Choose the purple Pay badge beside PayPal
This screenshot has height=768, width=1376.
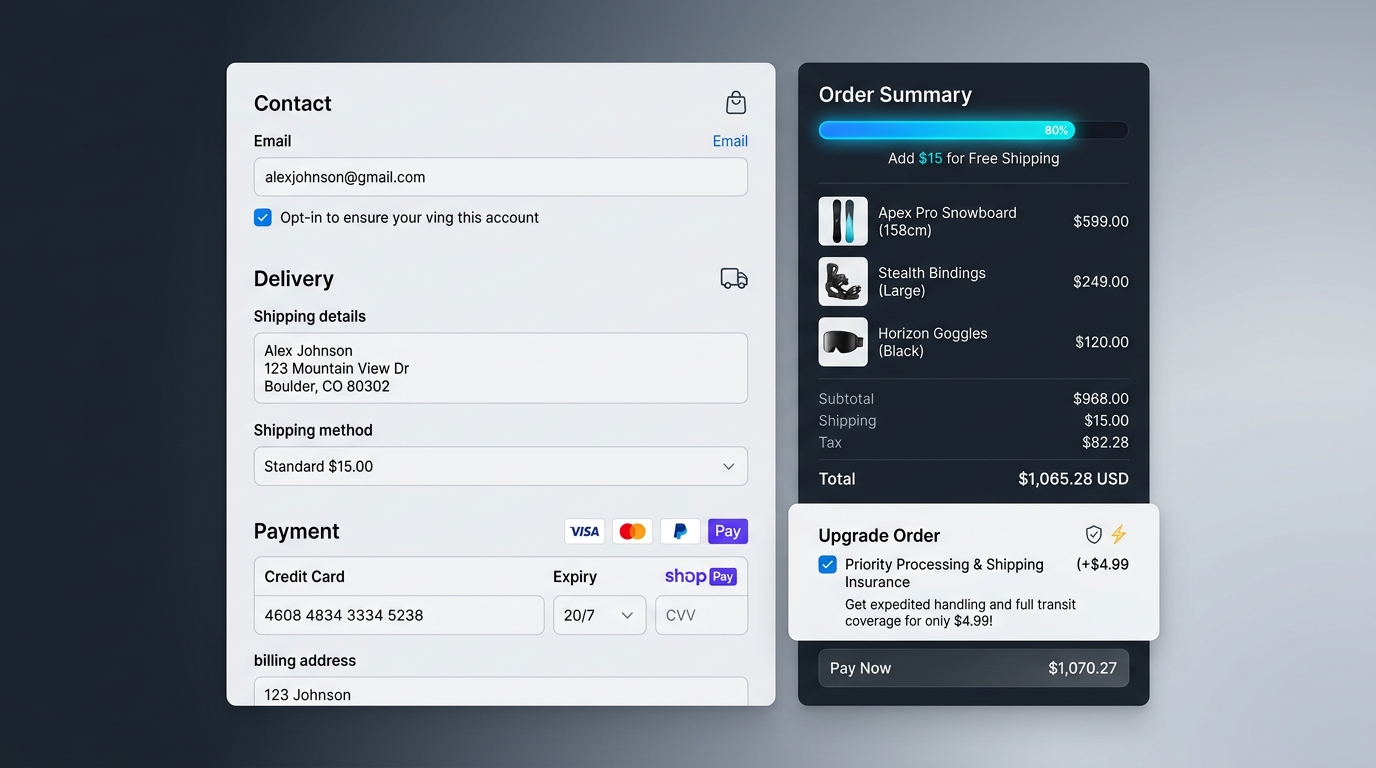coord(728,531)
